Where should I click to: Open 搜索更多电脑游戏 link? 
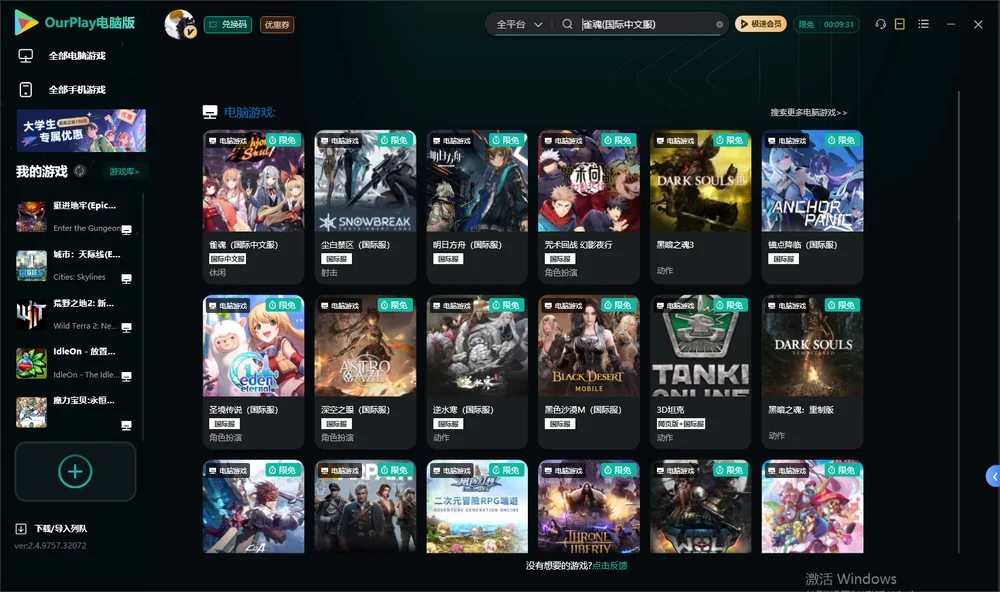(x=808, y=112)
